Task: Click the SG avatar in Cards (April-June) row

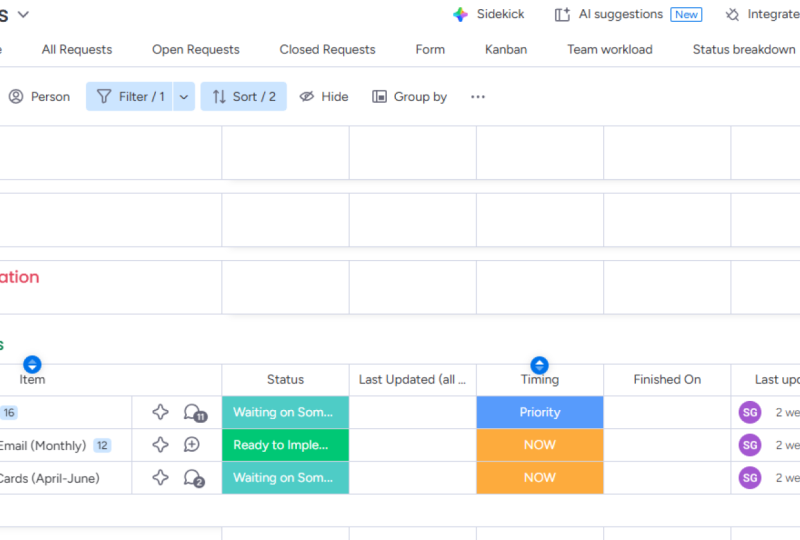Action: tap(749, 477)
